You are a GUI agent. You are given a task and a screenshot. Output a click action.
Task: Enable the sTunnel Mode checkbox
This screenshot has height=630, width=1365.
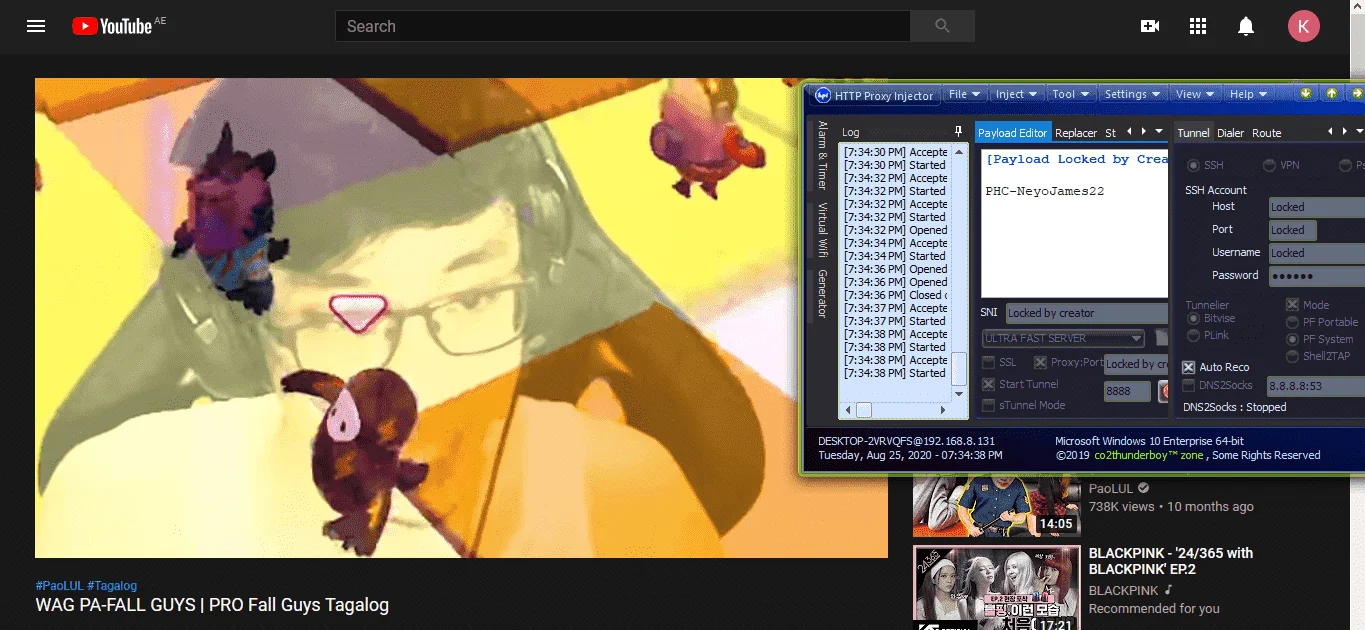(988, 405)
